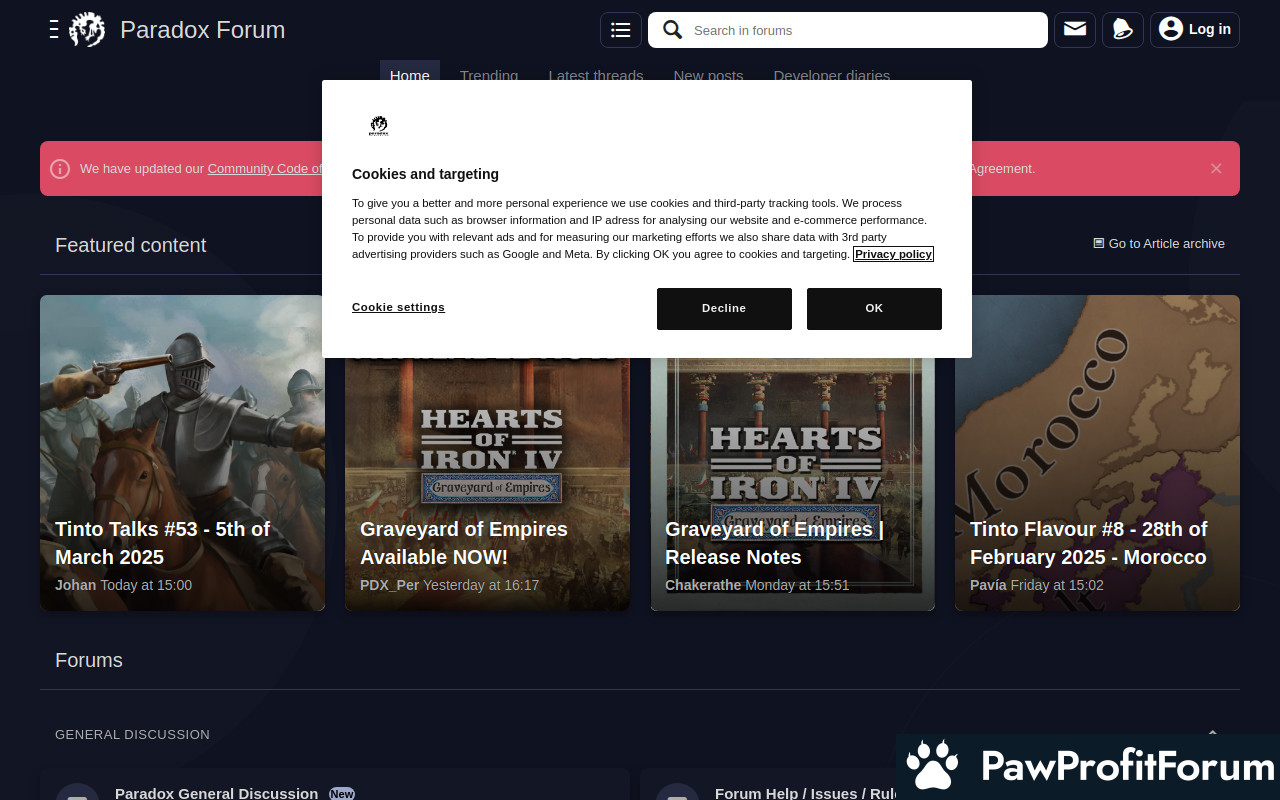Accept cookies with the OK button
Image resolution: width=1280 pixels, height=800 pixels.
(x=874, y=309)
